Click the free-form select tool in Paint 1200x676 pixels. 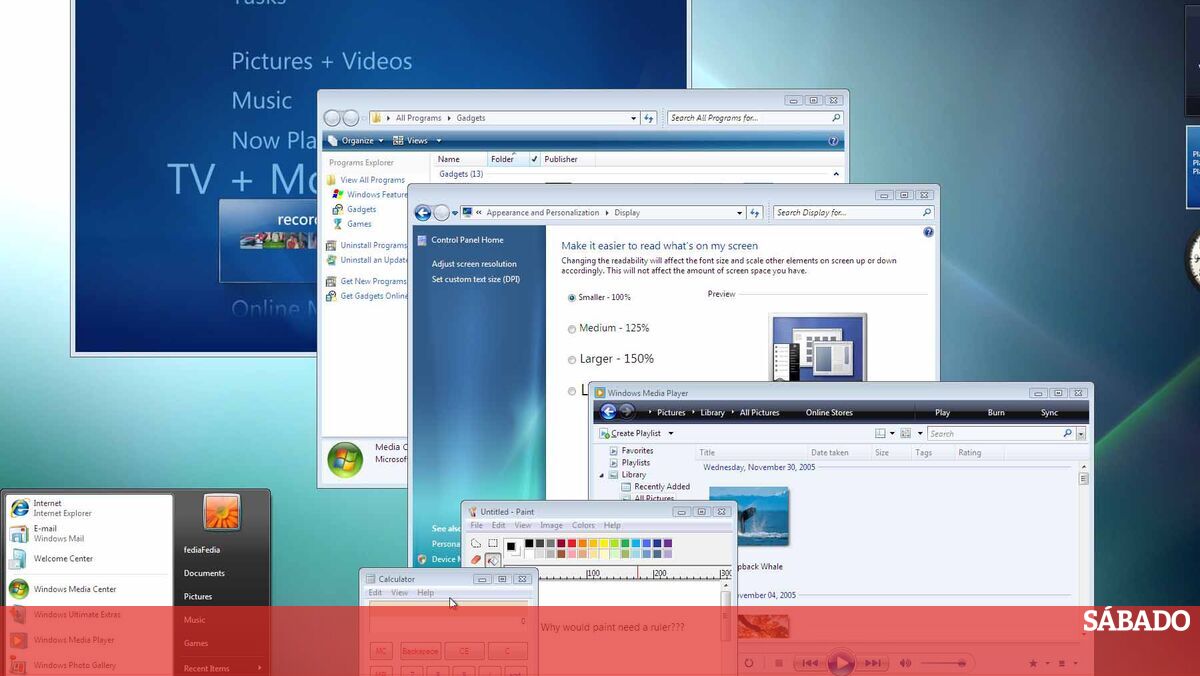[x=476, y=543]
